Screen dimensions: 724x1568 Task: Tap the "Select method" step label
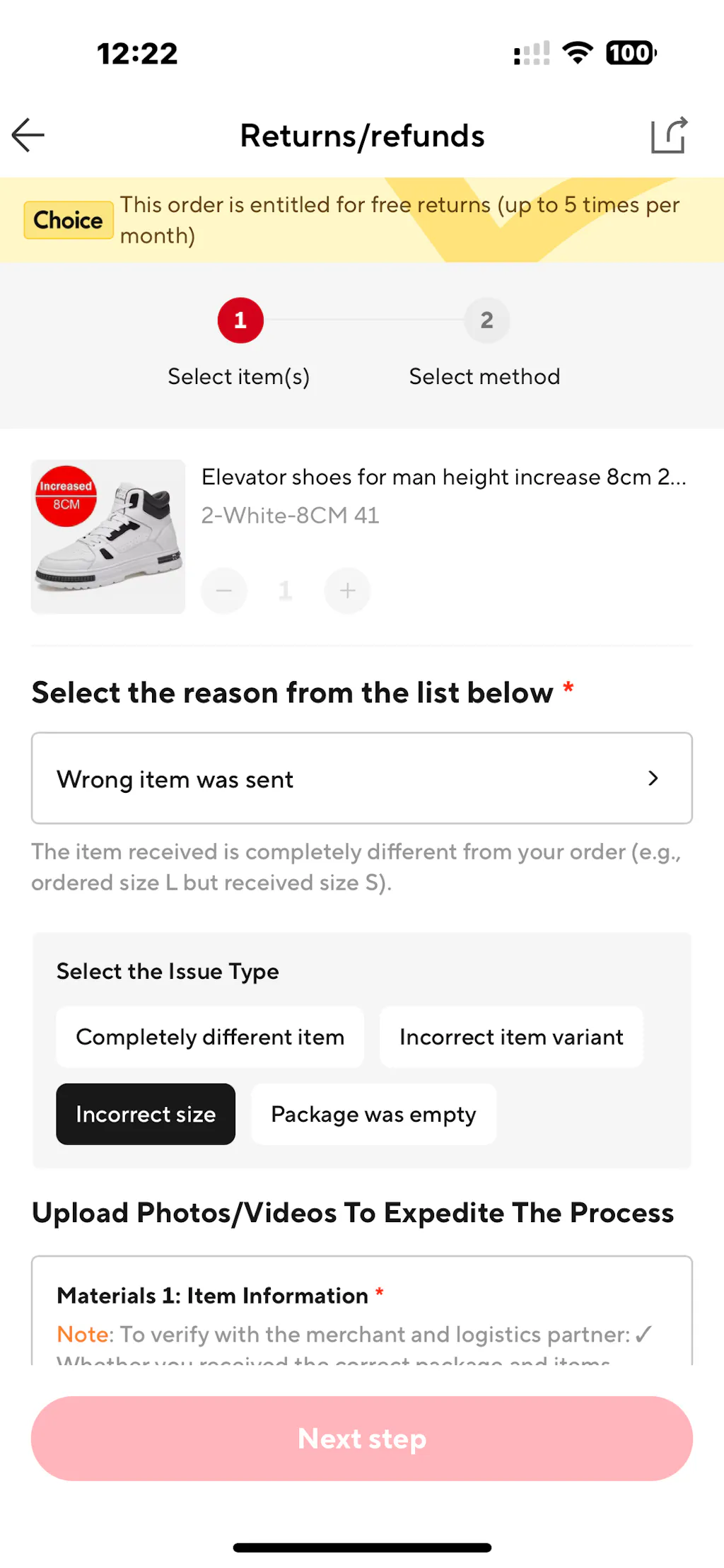click(484, 376)
